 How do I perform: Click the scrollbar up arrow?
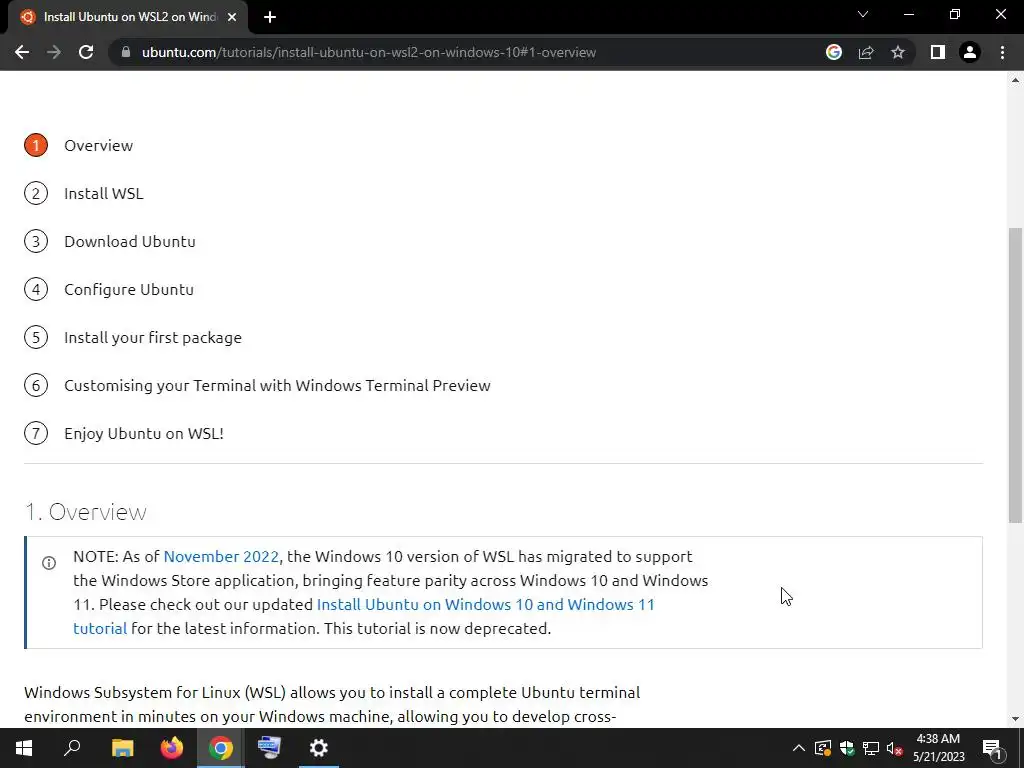(x=1015, y=80)
